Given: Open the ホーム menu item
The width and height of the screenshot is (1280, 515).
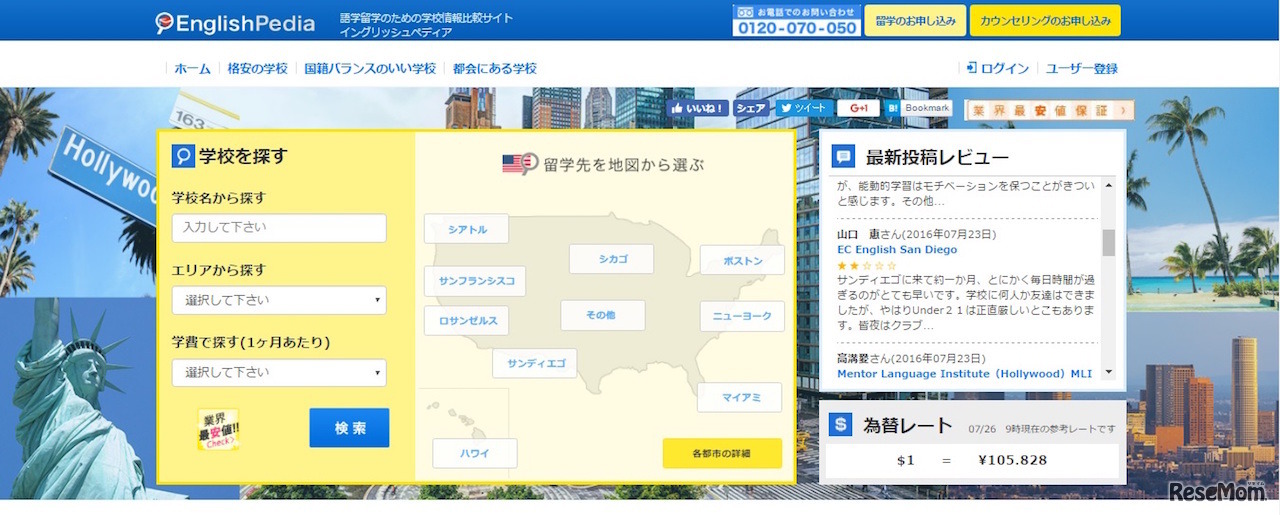Looking at the screenshot, I should (192, 68).
